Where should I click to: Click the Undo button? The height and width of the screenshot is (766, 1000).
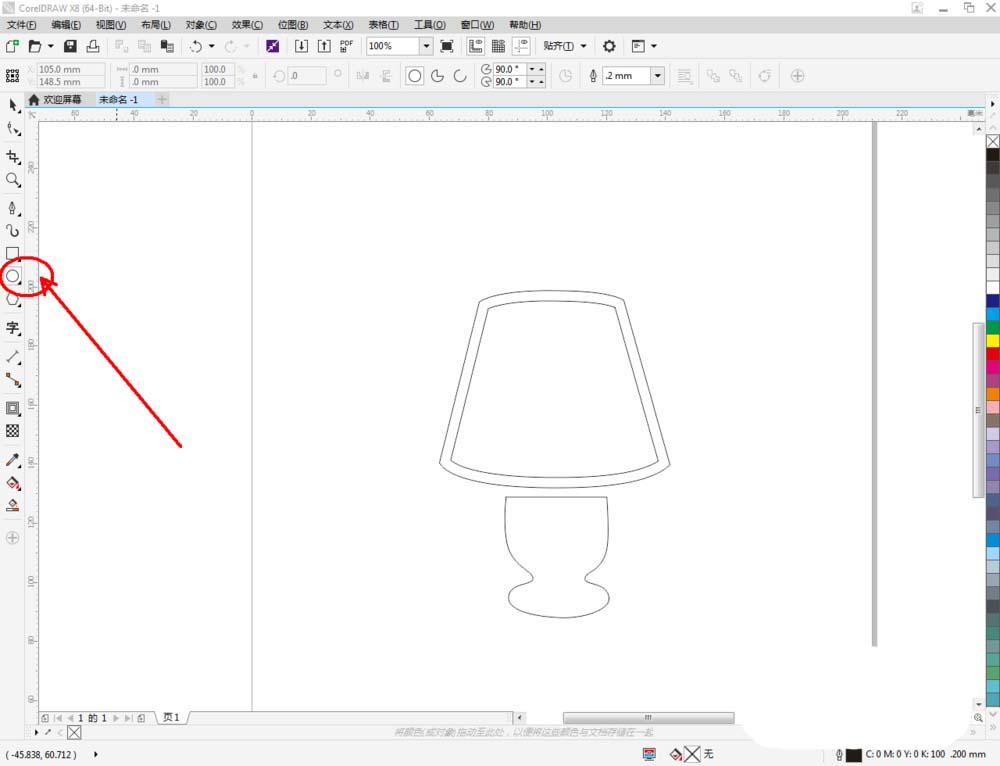click(196, 46)
